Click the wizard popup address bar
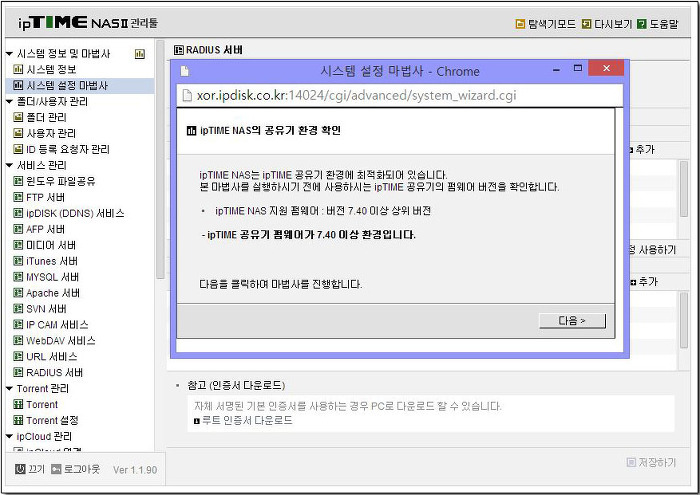 tap(400, 95)
